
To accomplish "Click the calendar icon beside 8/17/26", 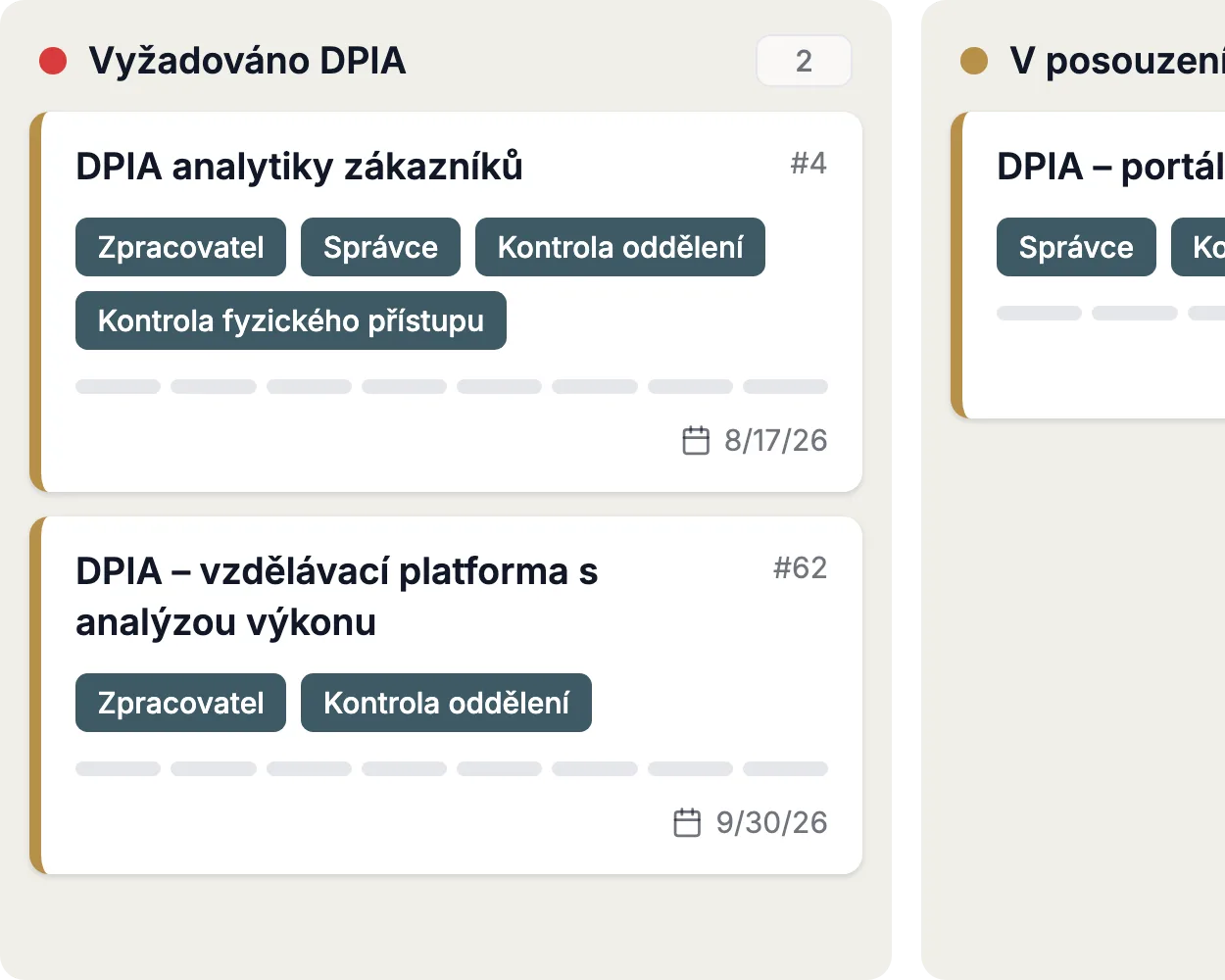I will (696, 440).
